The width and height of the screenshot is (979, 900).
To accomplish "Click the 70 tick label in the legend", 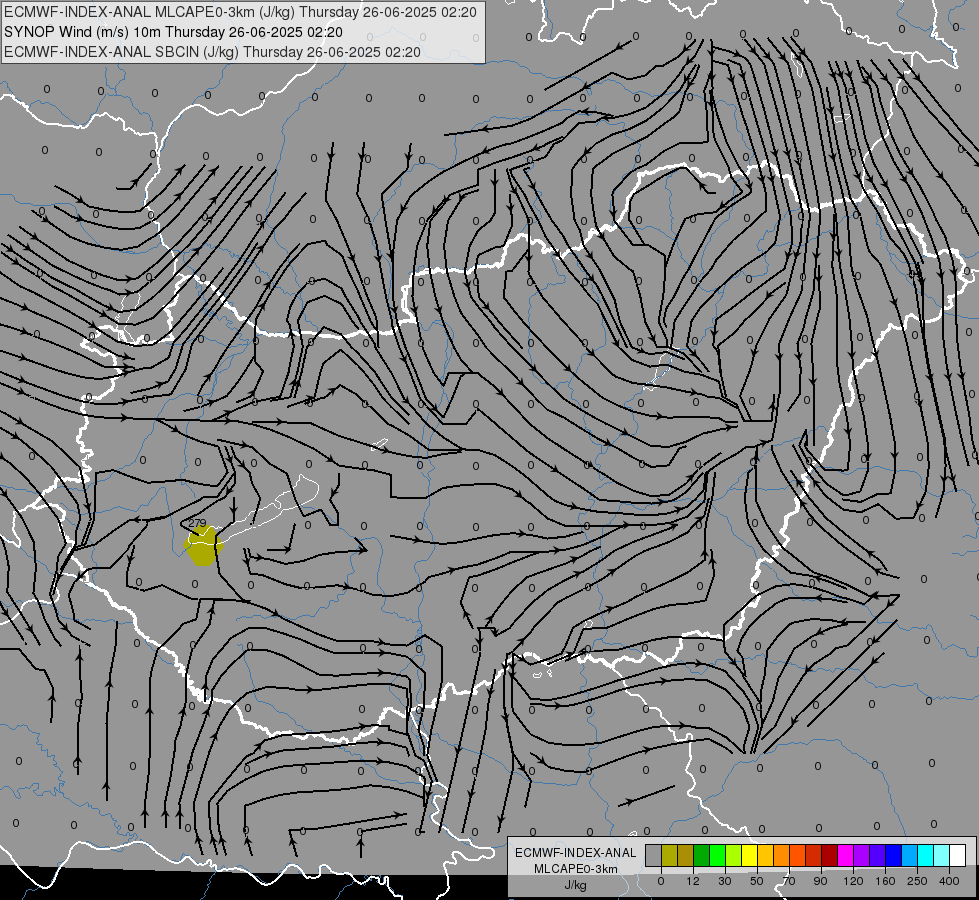I will tap(789, 881).
